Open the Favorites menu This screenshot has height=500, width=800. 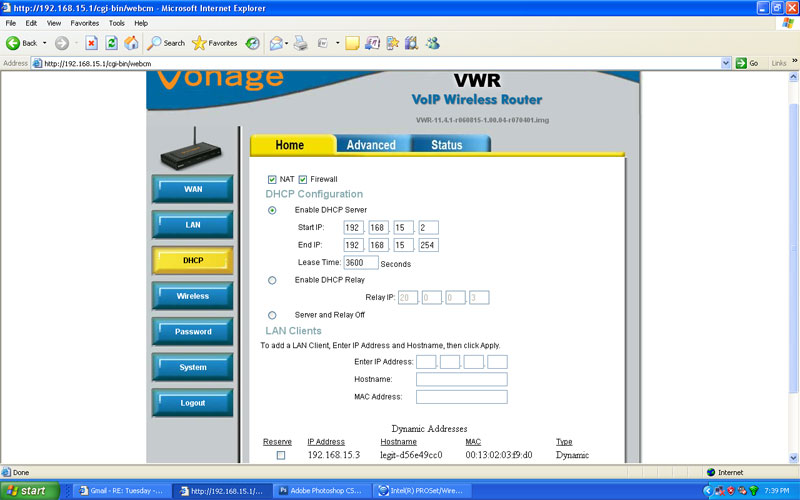tap(85, 23)
